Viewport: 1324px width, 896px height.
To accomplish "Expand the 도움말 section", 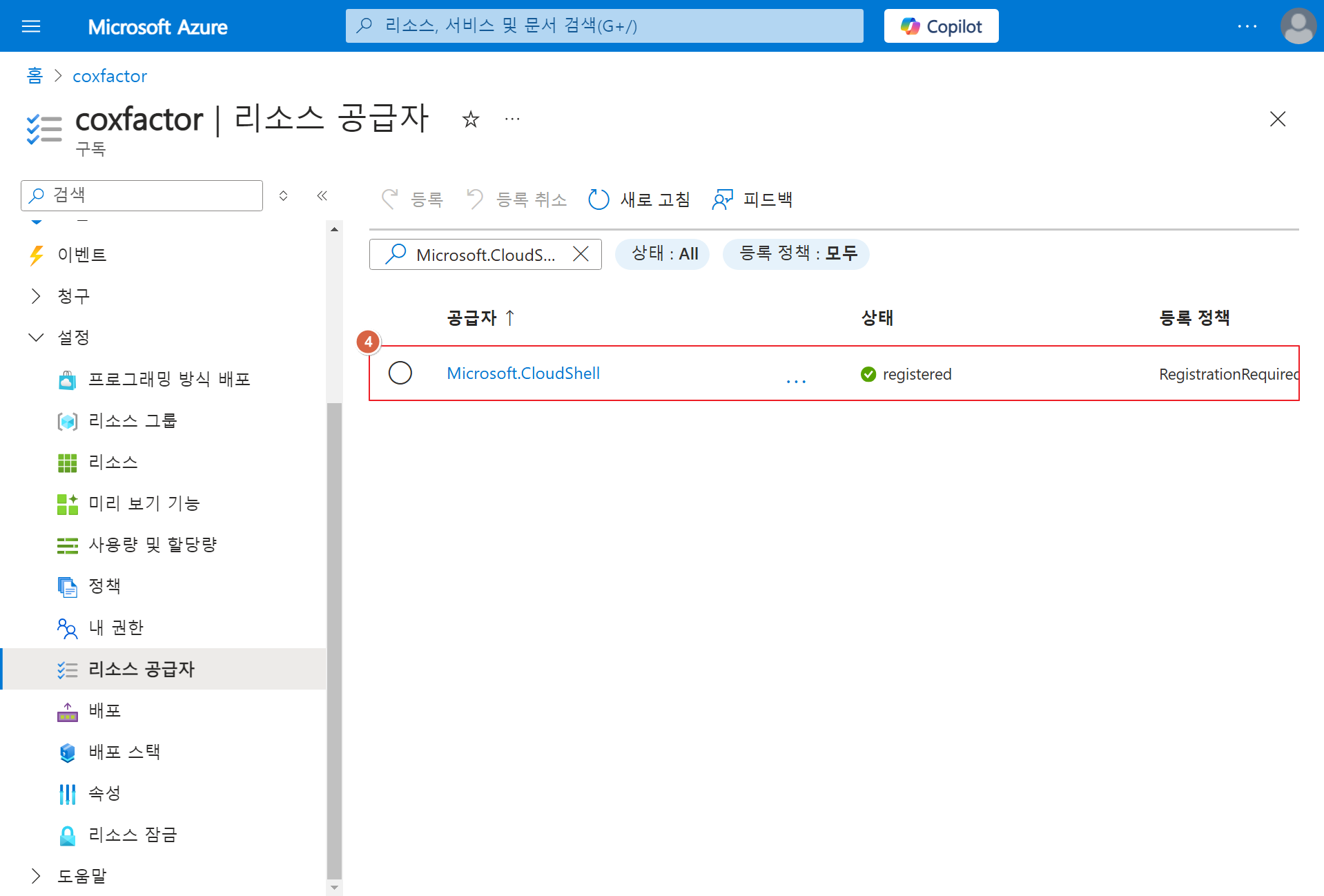I will point(36,876).
